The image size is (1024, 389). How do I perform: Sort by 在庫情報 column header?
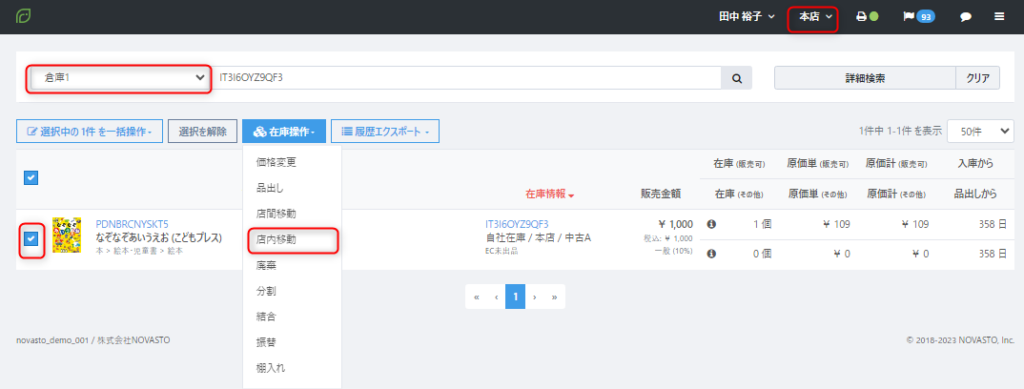549,194
